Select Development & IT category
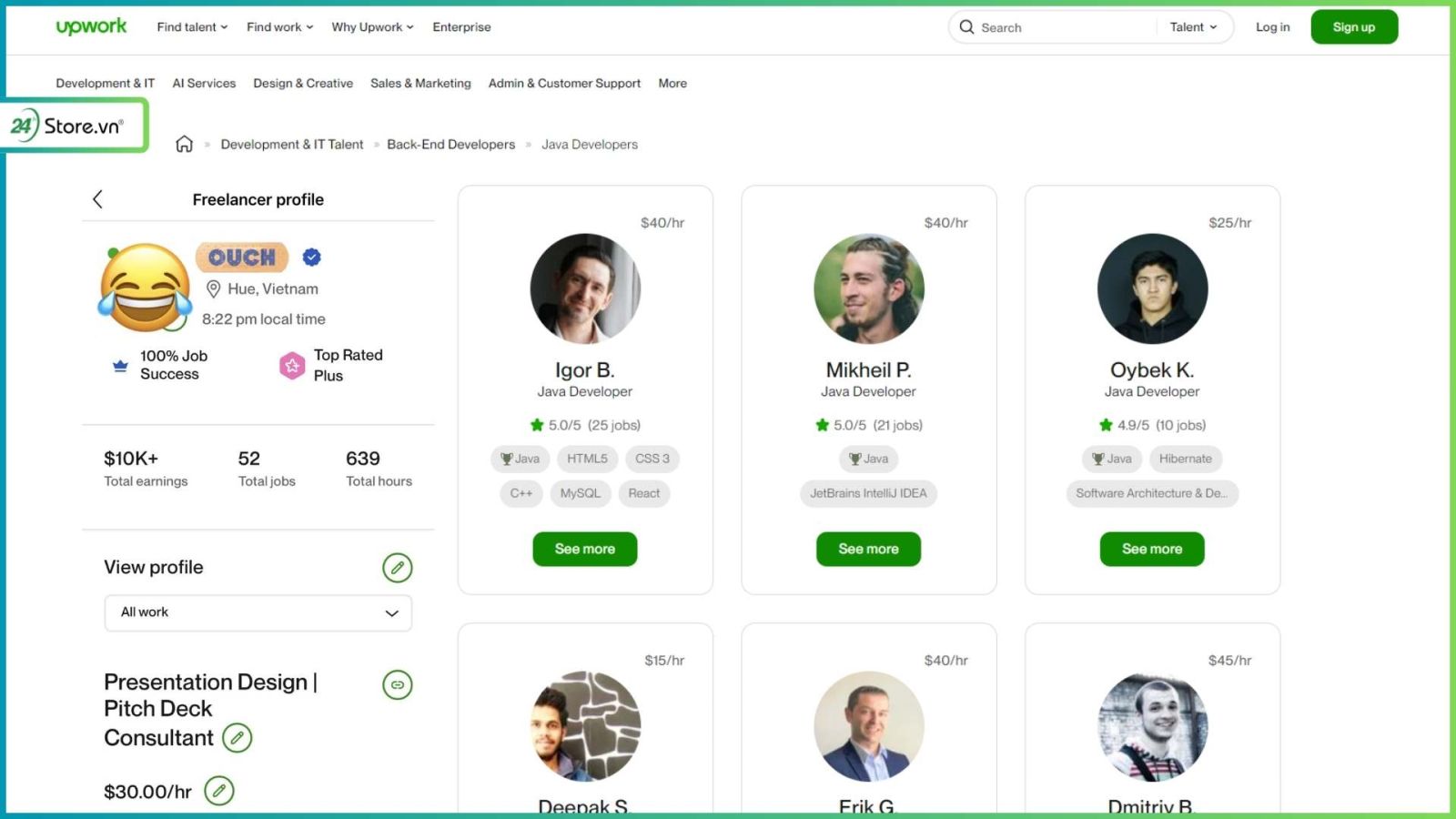Viewport: 1456px width, 819px height. (106, 83)
